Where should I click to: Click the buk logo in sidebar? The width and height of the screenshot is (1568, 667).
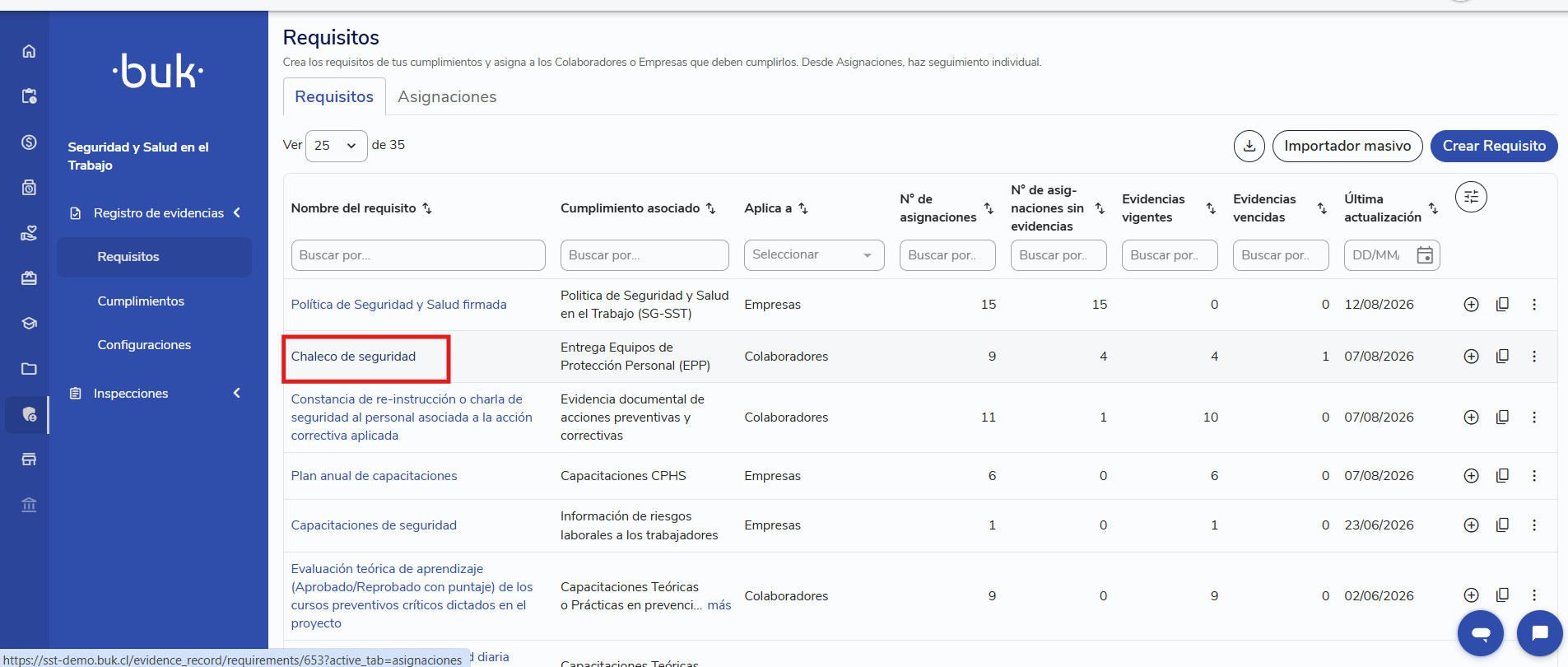coord(158,71)
